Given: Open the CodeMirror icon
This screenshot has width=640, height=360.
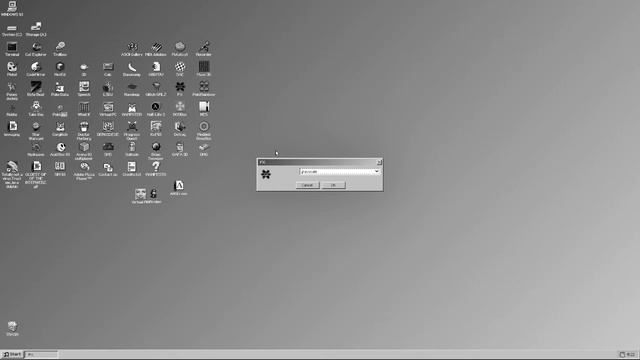Looking at the screenshot, I should click(x=36, y=69).
